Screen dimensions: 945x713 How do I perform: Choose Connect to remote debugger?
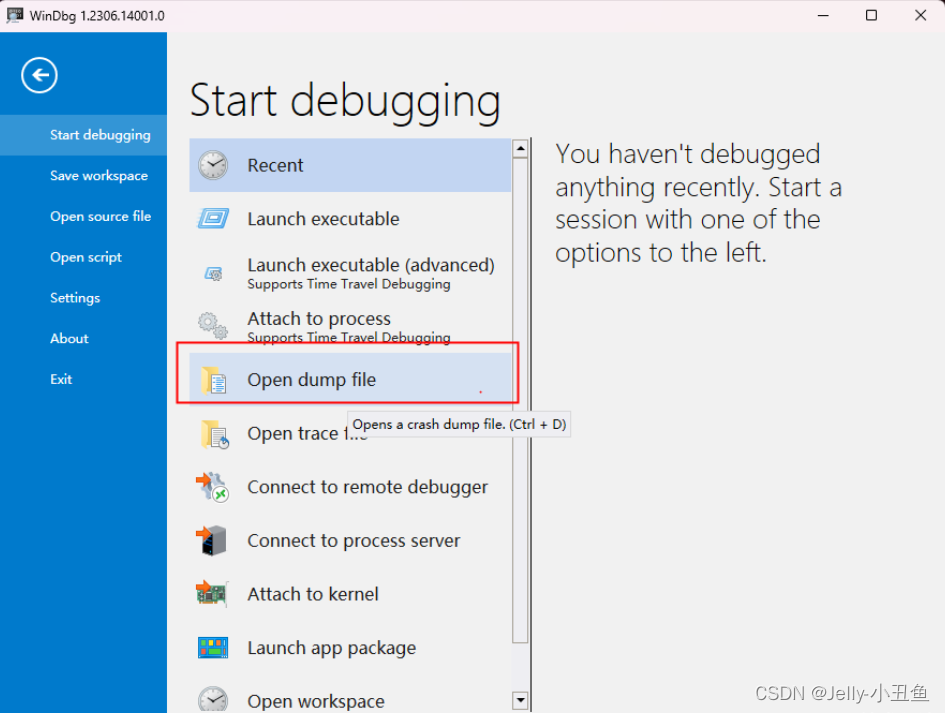350,487
